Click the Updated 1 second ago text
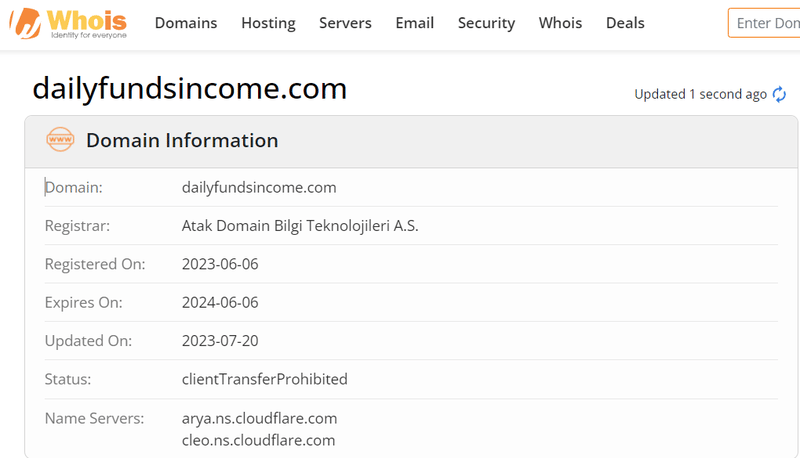Image resolution: width=800 pixels, height=458 pixels. point(701,94)
